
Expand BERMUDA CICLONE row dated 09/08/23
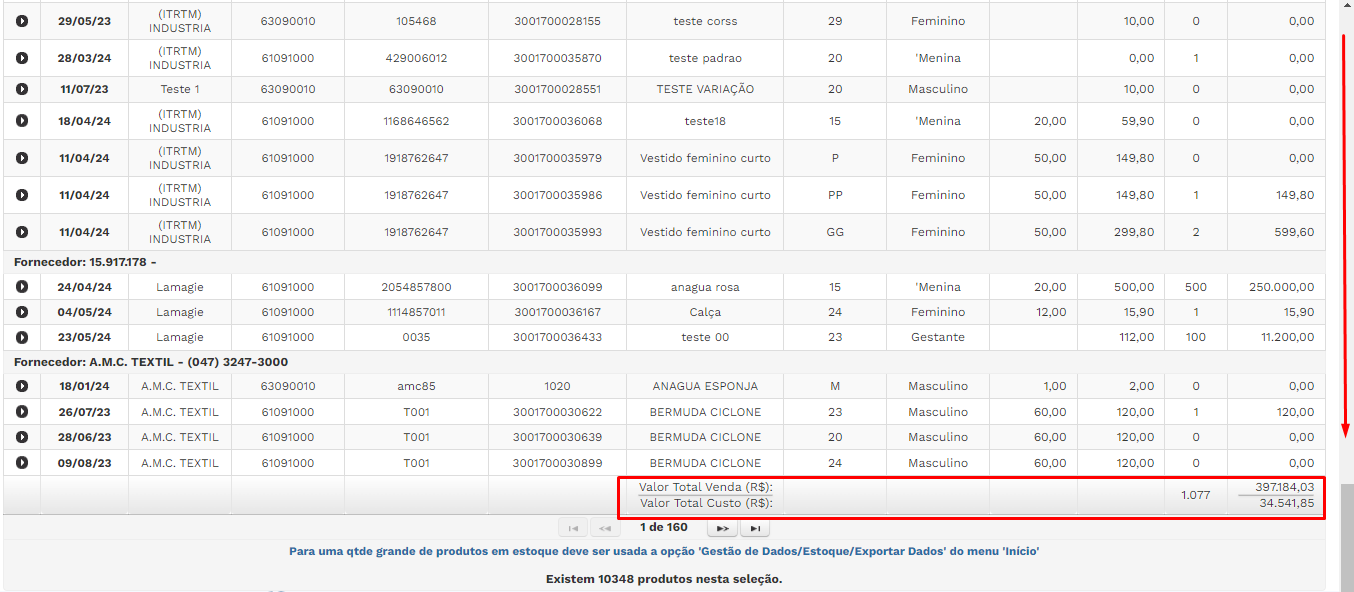point(22,463)
